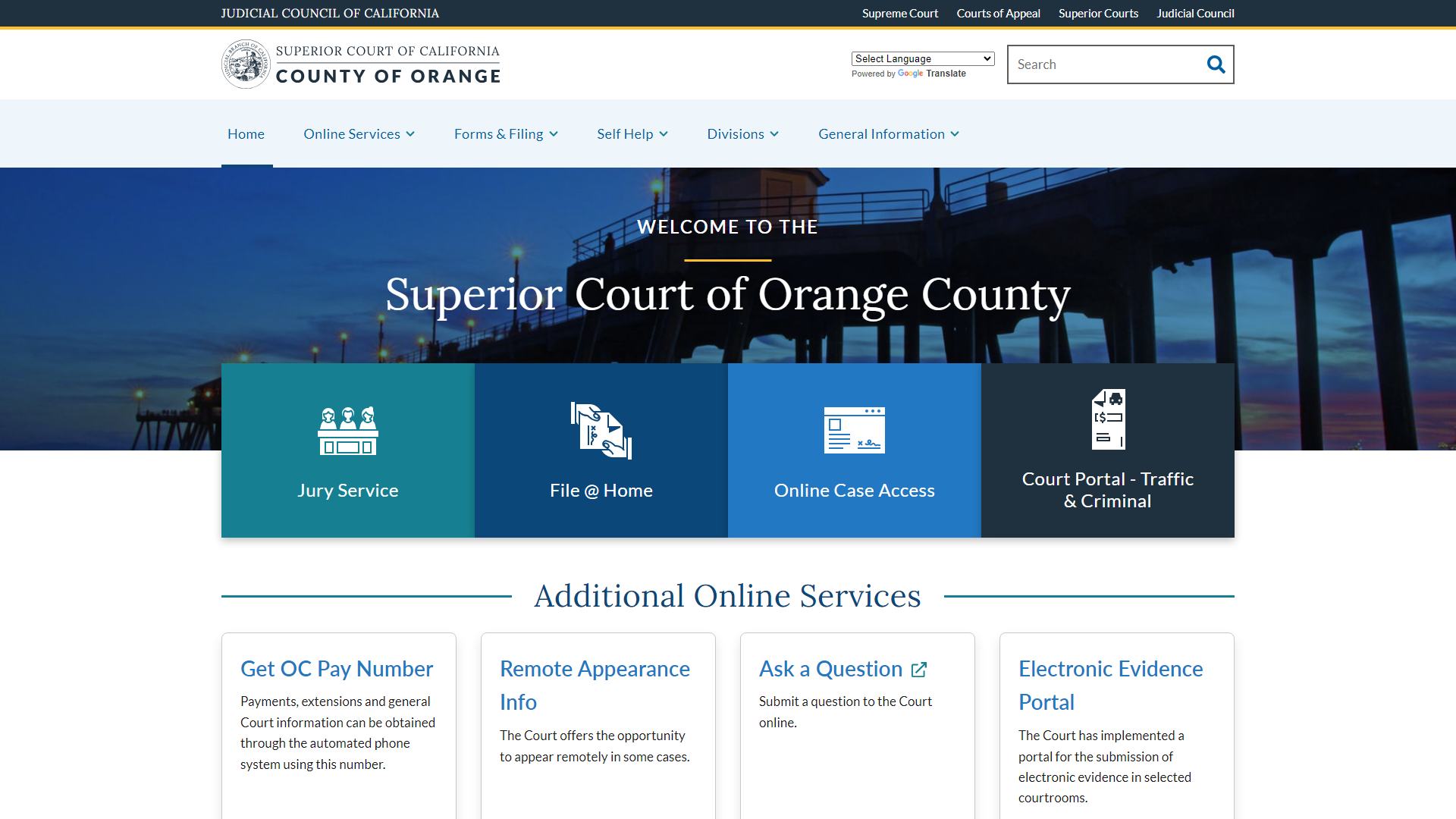Expand the Divisions menu
This screenshot has height=819, width=1456.
point(743,133)
